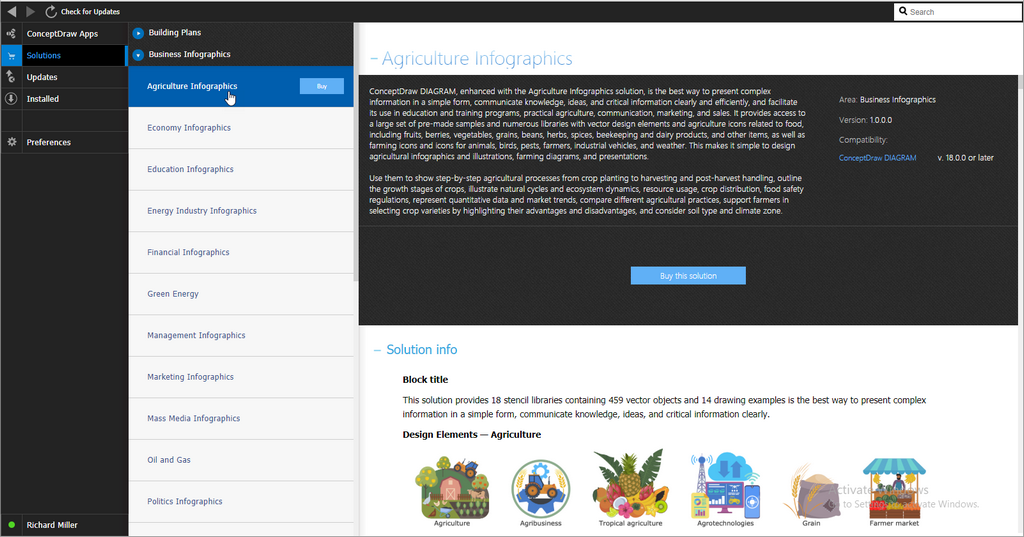Select the Solutions menu item
Screen dimensions: 1024x537
pos(44,56)
